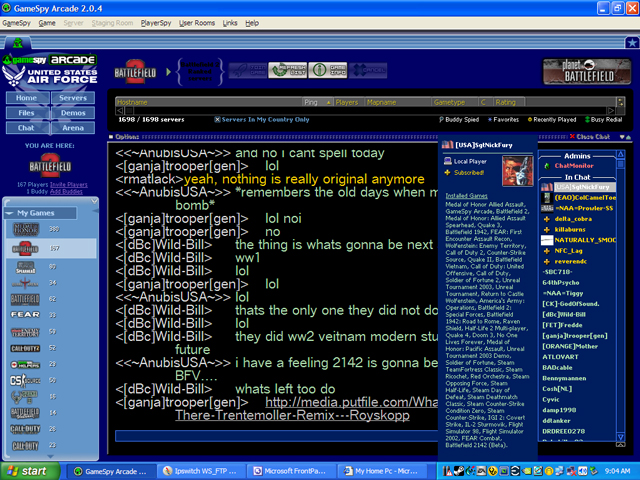Screen dimensions: 640x480
Task: Click the chat message input field
Action: point(276,436)
